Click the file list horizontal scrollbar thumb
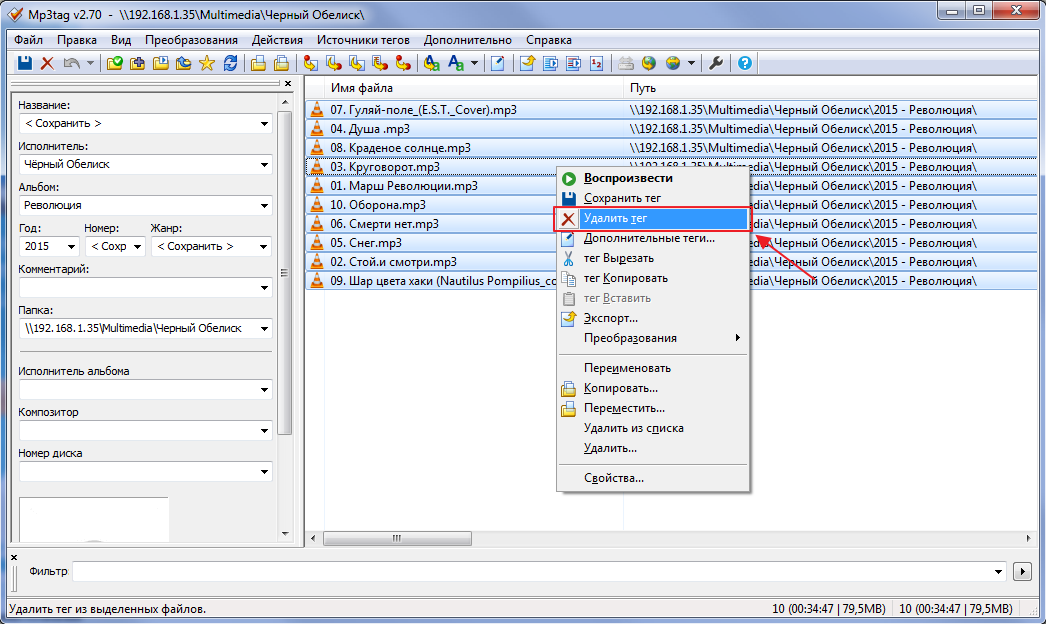This screenshot has height=624, width=1046. (398, 538)
